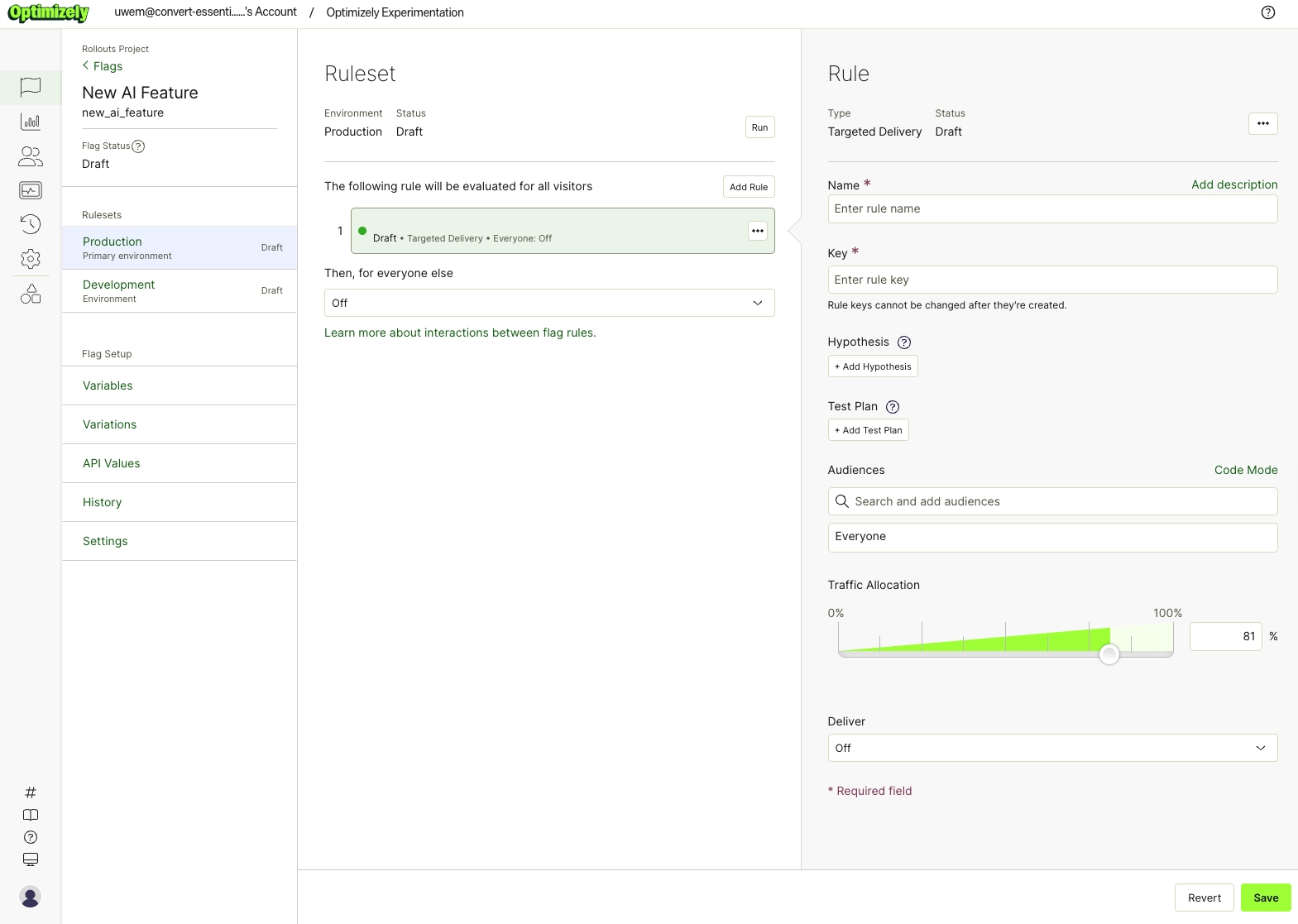Click the Add Test Plan button

[x=868, y=430]
